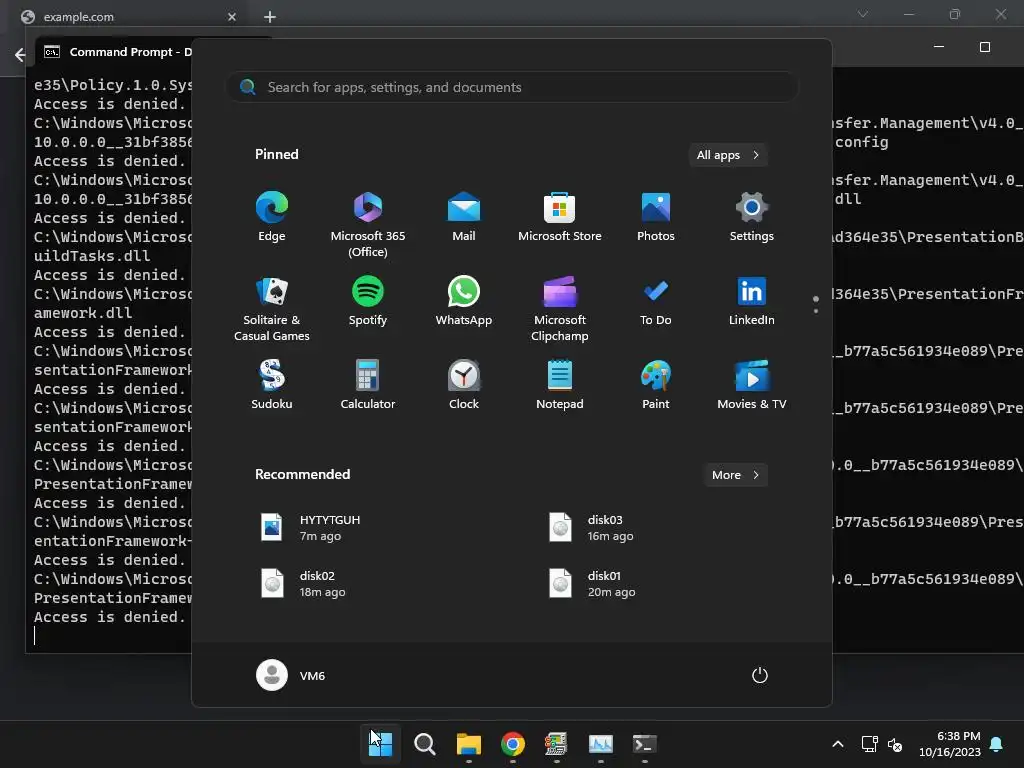Click browser back arrow
Screen dimensions: 1024x768
[20, 55]
